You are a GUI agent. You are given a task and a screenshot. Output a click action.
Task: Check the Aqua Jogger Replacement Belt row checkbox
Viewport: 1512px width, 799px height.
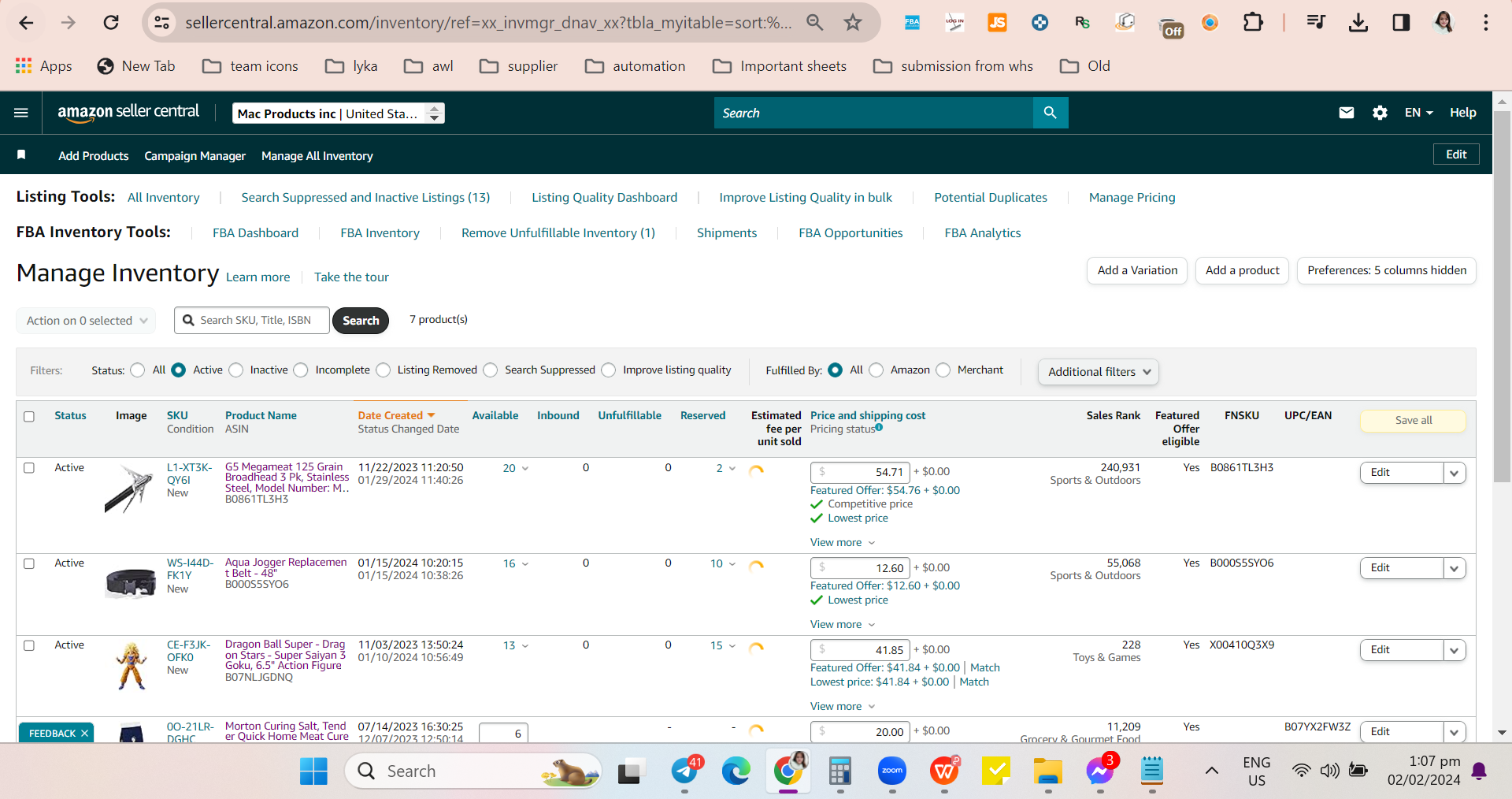pyautogui.click(x=29, y=563)
